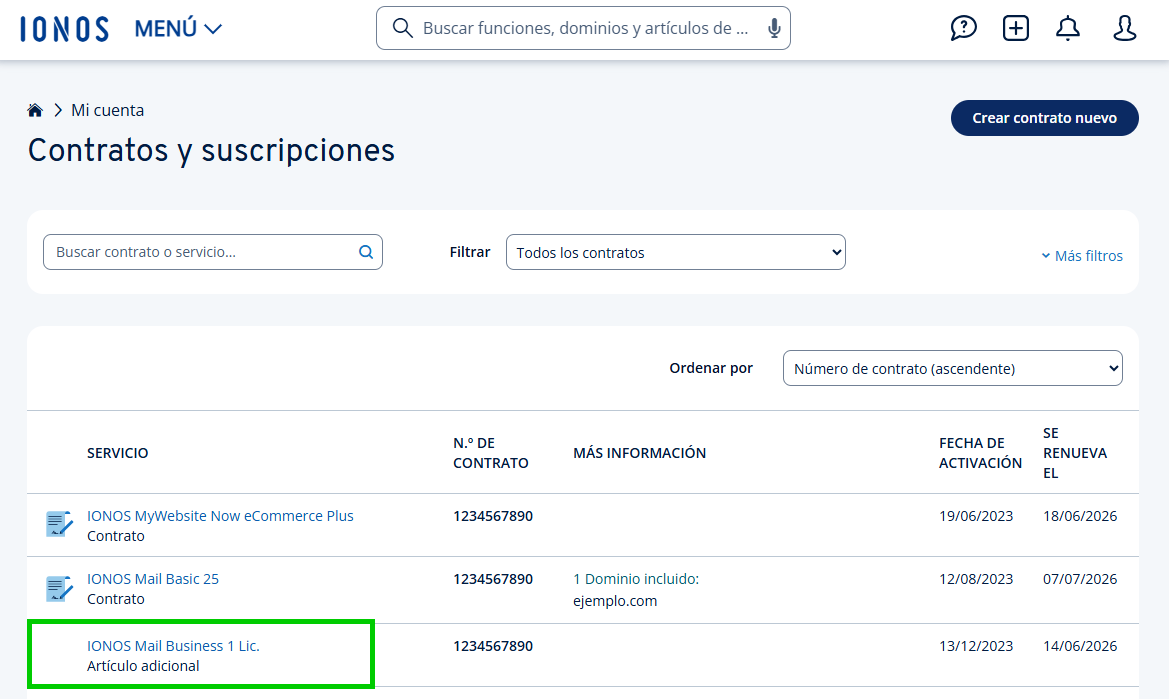This screenshot has width=1169, height=699.
Task: Click the Artículo adicional label
Action: (x=143, y=666)
